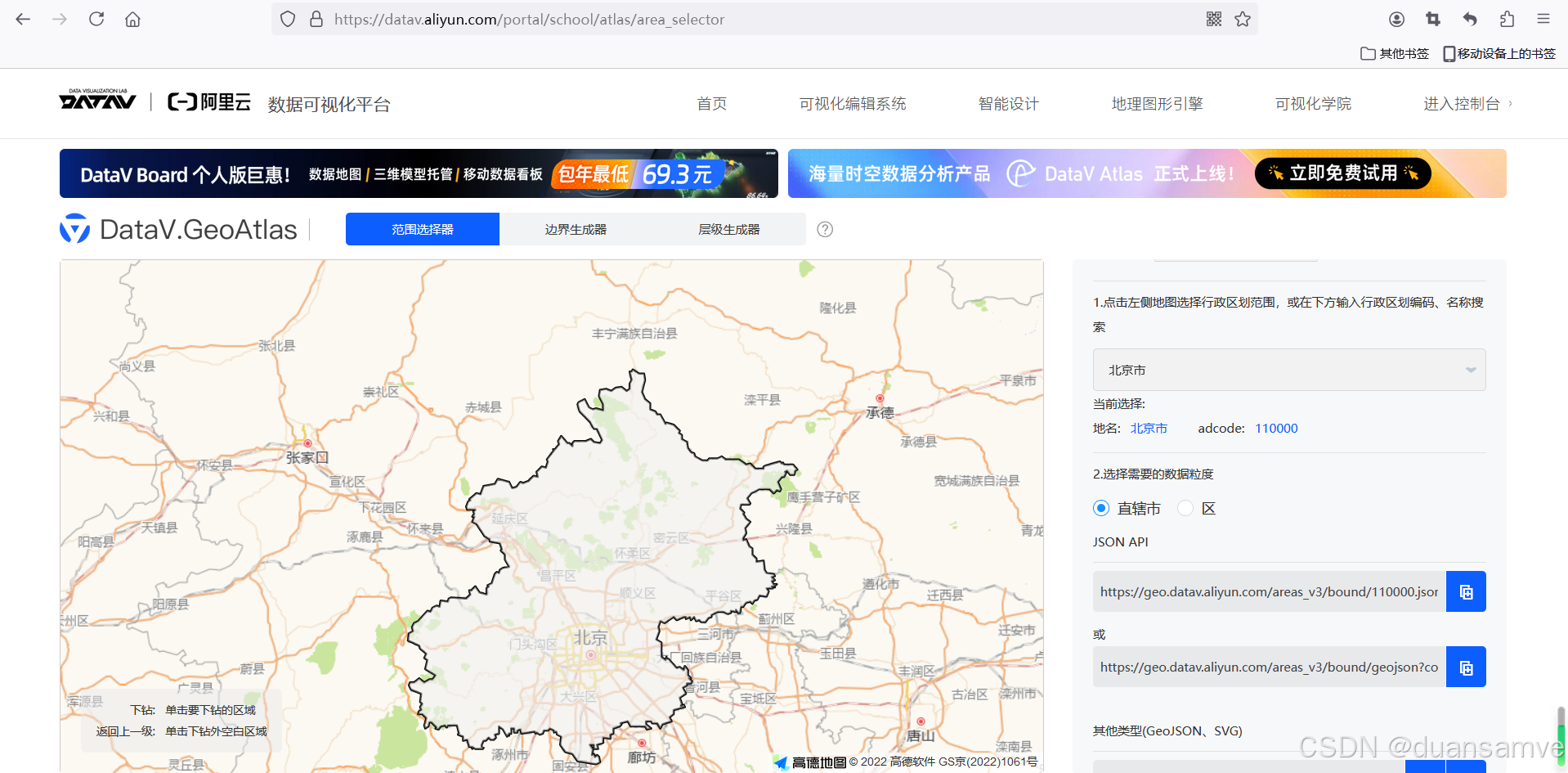Open the browser account profile icon

(1396, 19)
